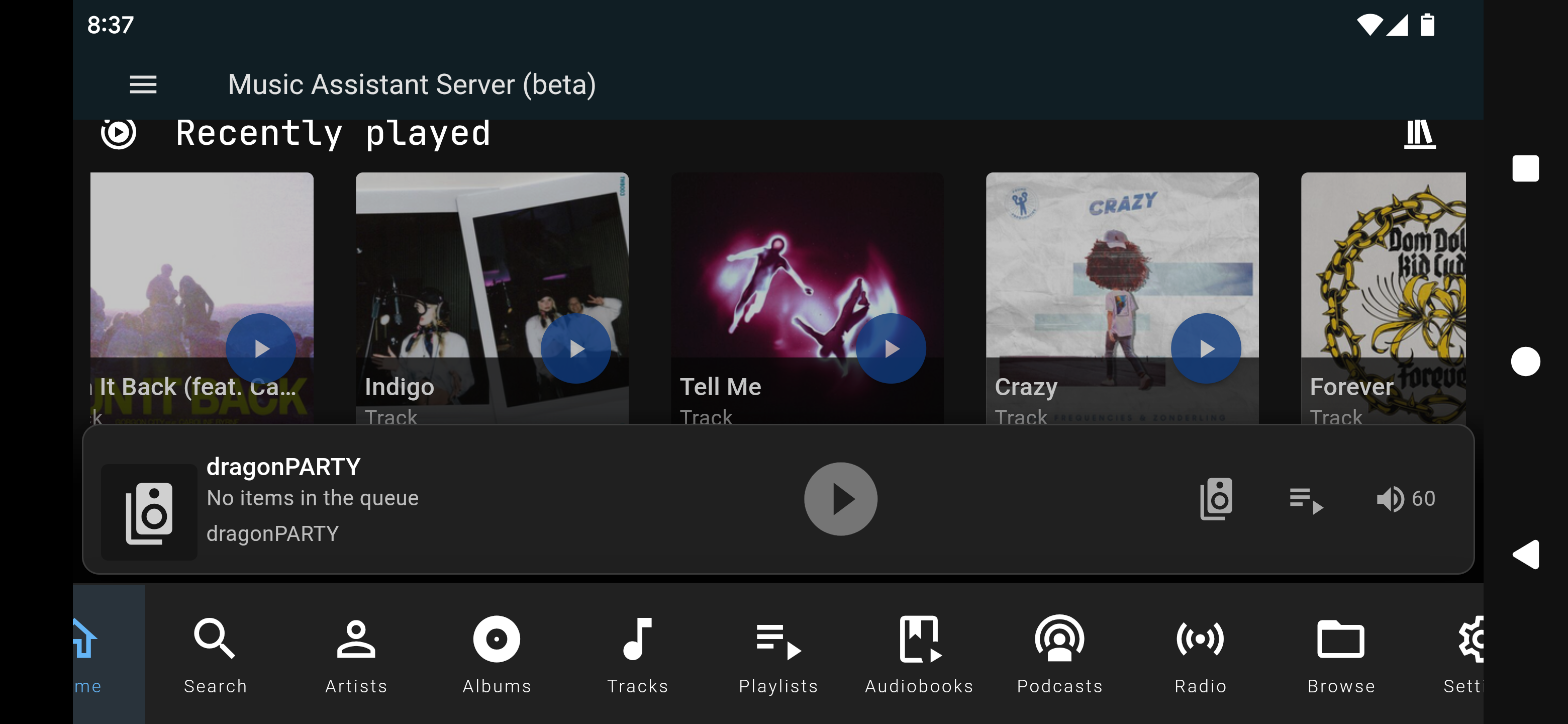Play the Tell Me track
This screenshot has width=1568, height=724.
point(891,349)
